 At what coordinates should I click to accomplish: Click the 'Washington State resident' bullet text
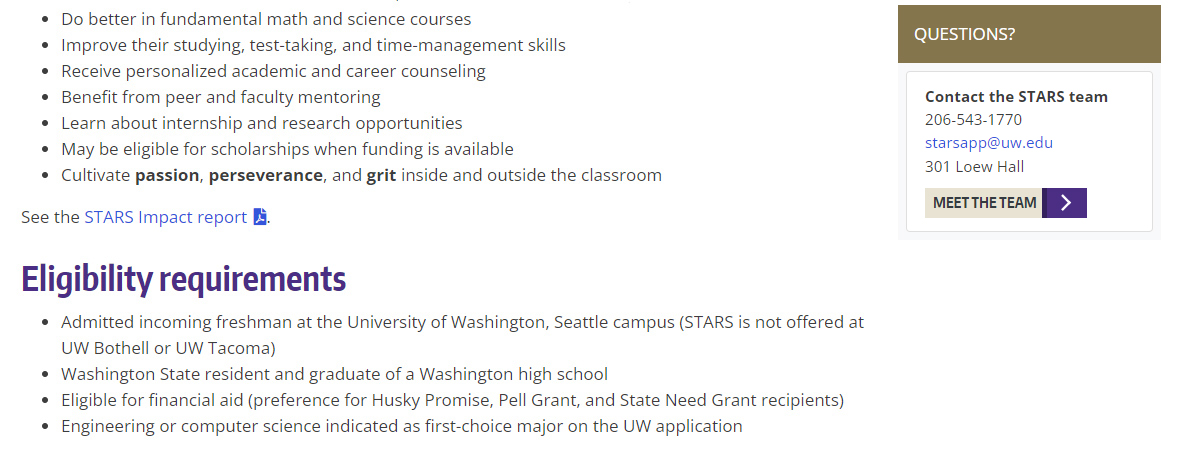click(x=334, y=375)
